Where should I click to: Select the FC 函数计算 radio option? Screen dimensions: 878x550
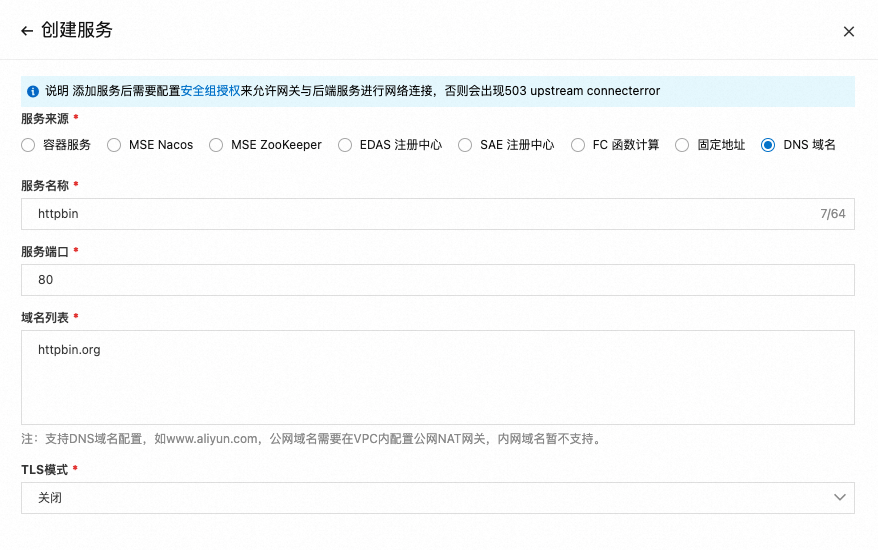pos(578,145)
